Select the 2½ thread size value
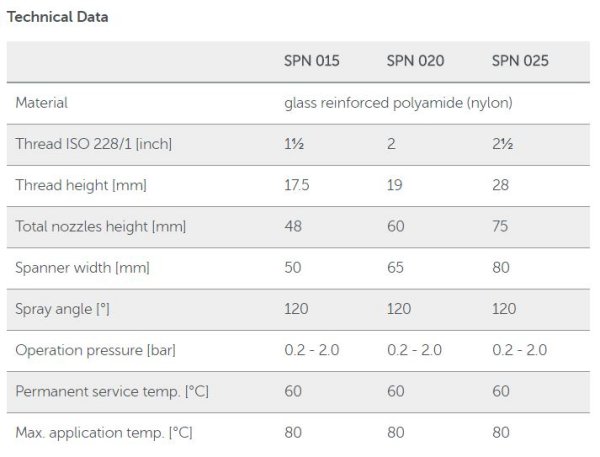The height and width of the screenshot is (457, 600). click(502, 144)
